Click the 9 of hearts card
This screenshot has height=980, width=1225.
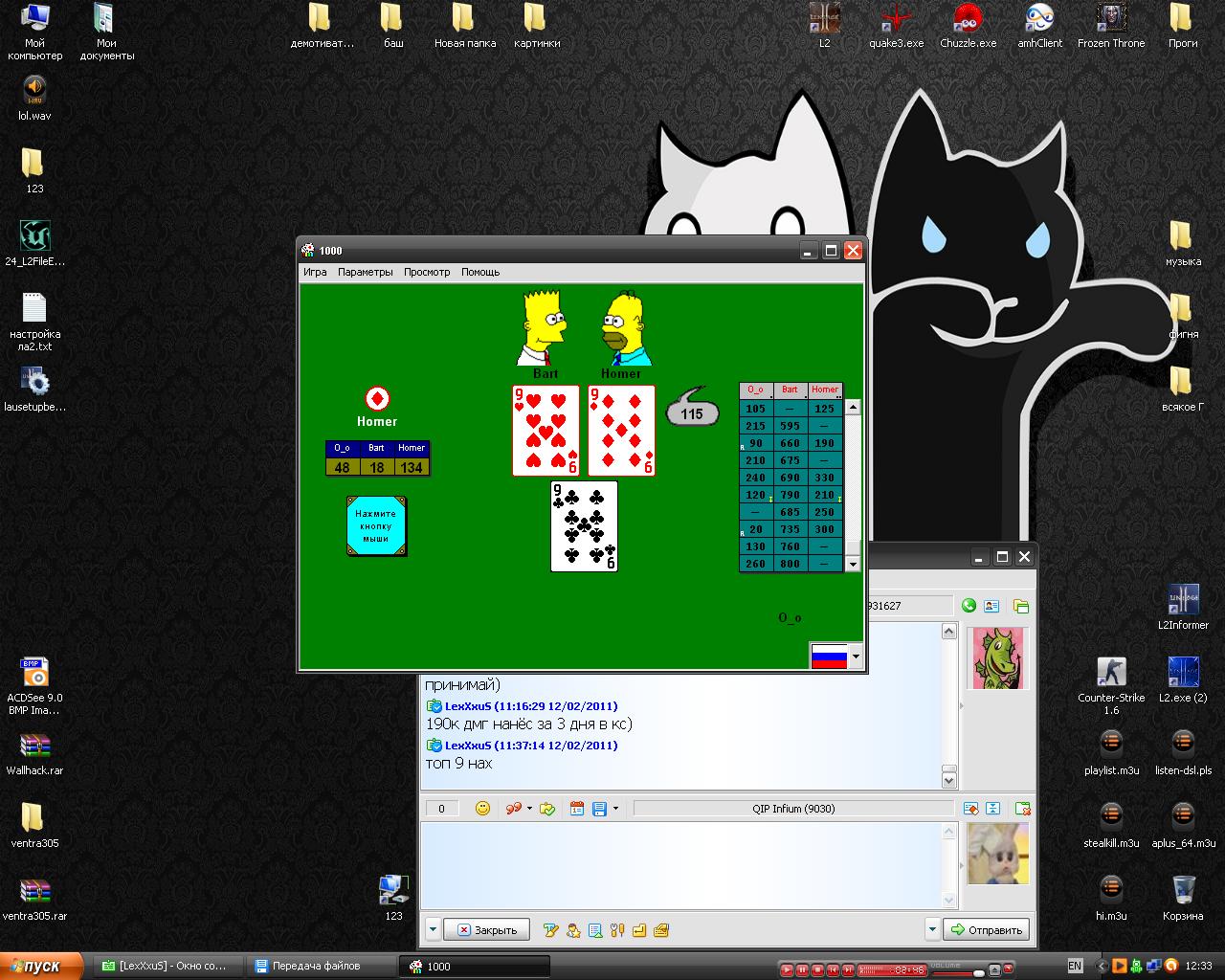coord(546,431)
